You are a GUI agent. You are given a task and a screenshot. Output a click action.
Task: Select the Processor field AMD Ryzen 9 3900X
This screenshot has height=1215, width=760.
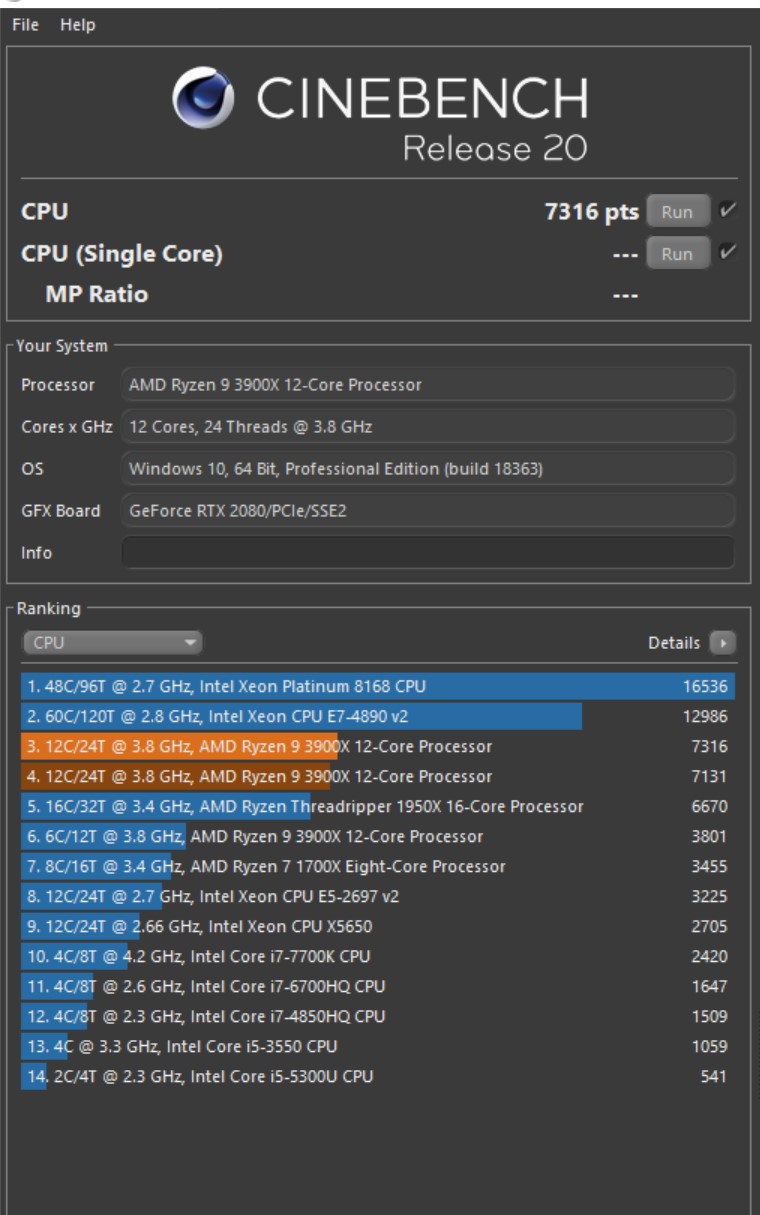[428, 385]
